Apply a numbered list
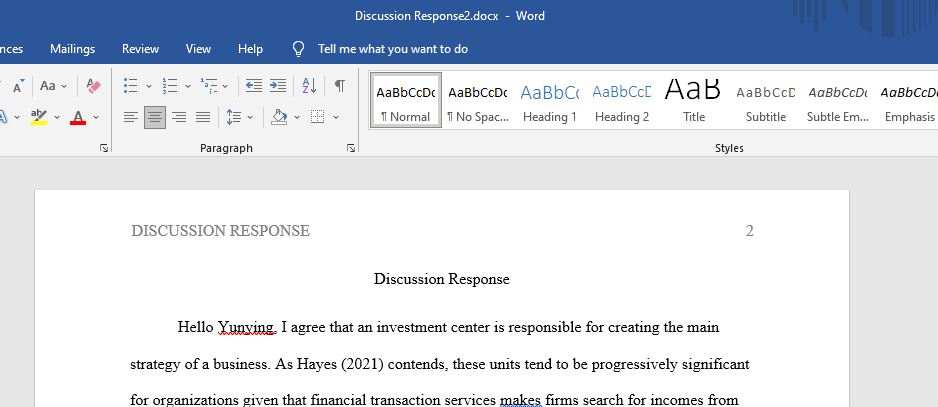This screenshot has height=407, width=938. (x=170, y=86)
